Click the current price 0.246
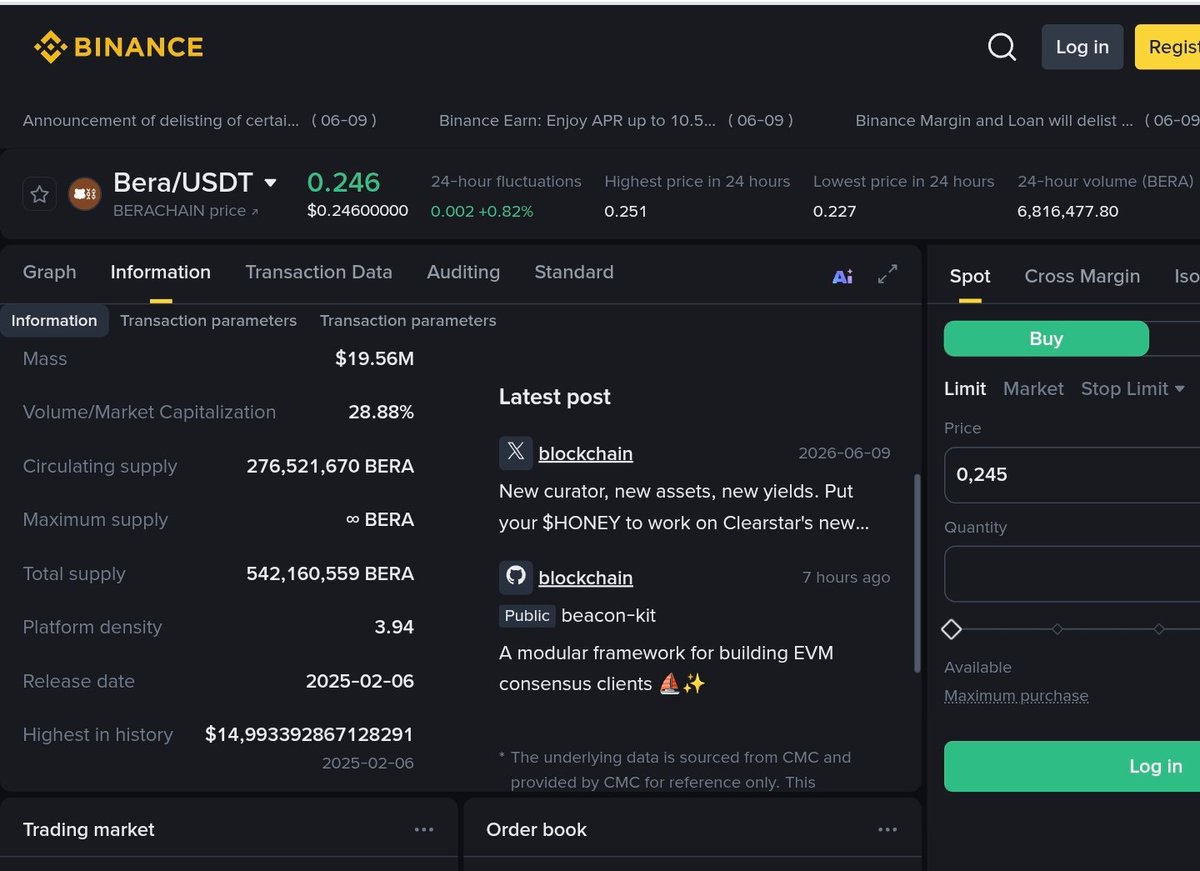 pos(343,182)
